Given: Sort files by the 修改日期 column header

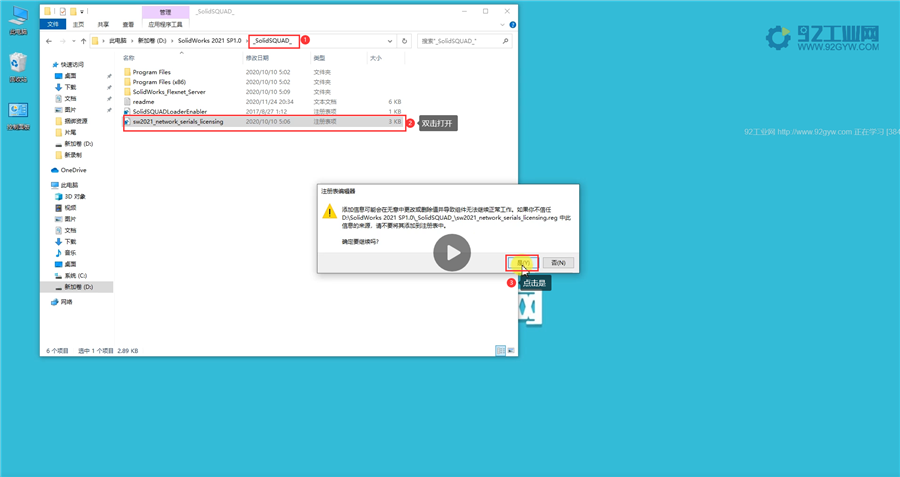Looking at the screenshot, I should pyautogui.click(x=277, y=58).
